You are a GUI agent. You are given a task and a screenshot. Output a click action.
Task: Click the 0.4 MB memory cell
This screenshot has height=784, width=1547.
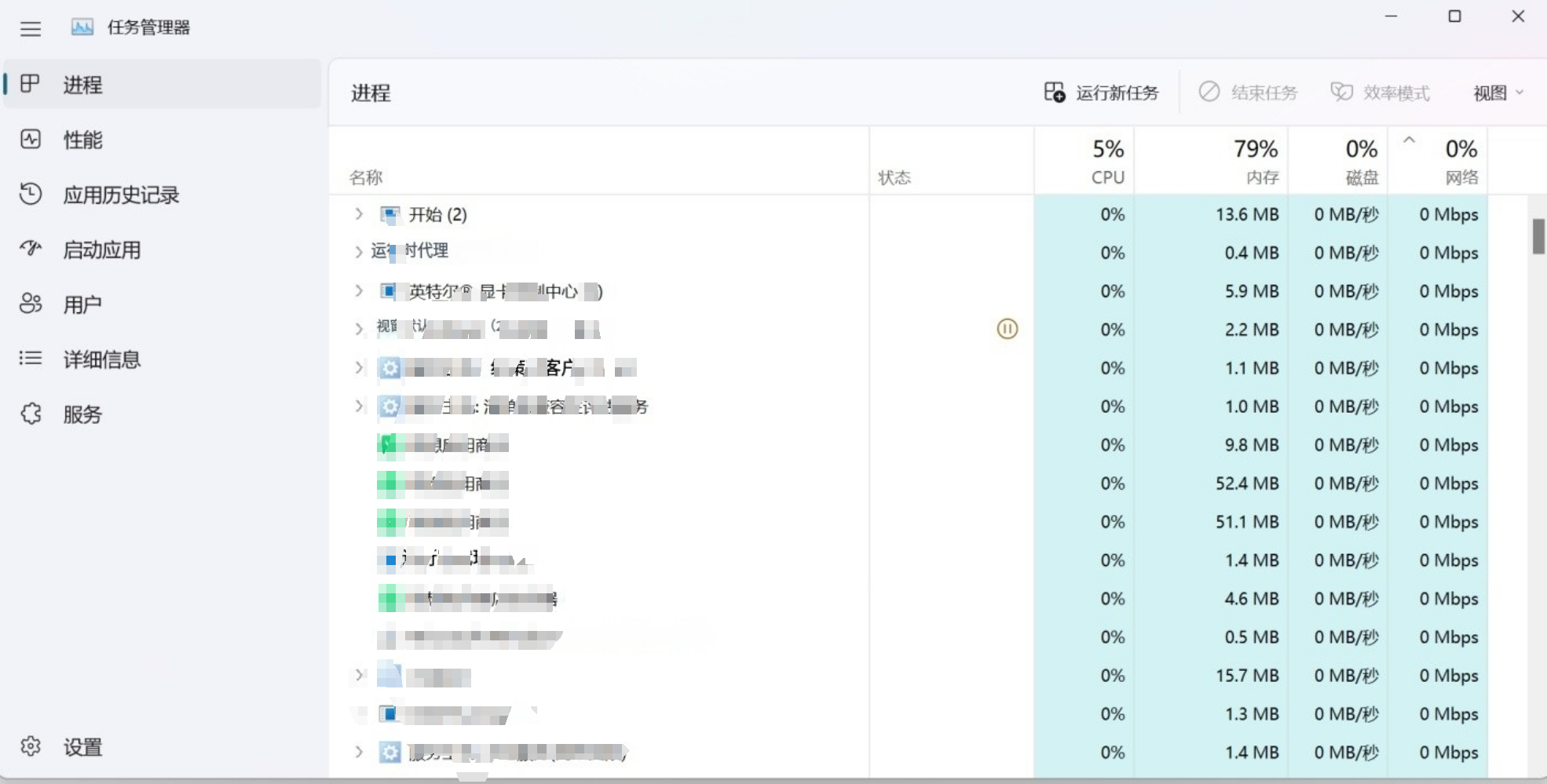[1212, 253]
